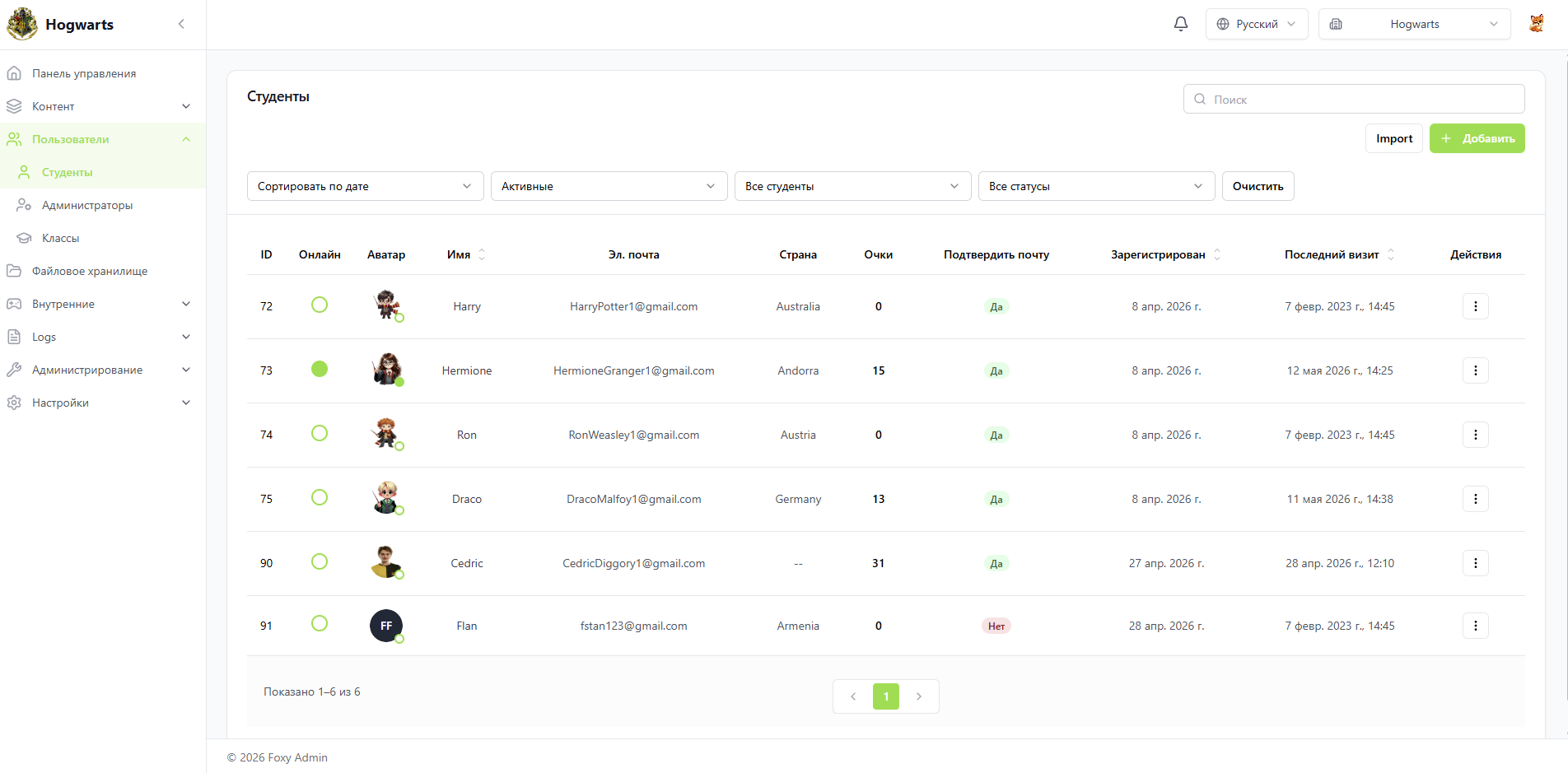Open Файловое хранилище sidebar item

coord(103,271)
